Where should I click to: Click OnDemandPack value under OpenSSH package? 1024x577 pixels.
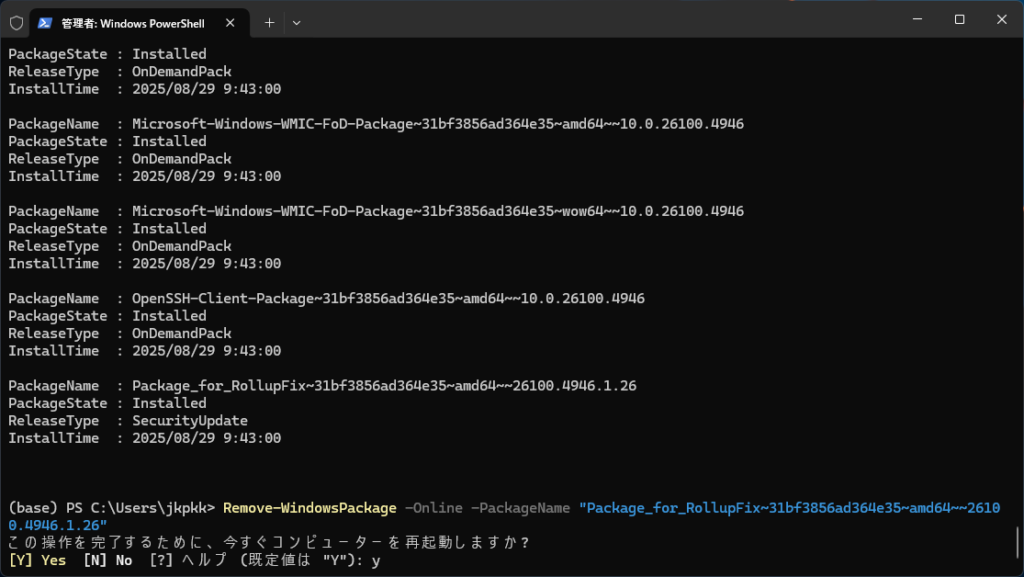tap(182, 334)
